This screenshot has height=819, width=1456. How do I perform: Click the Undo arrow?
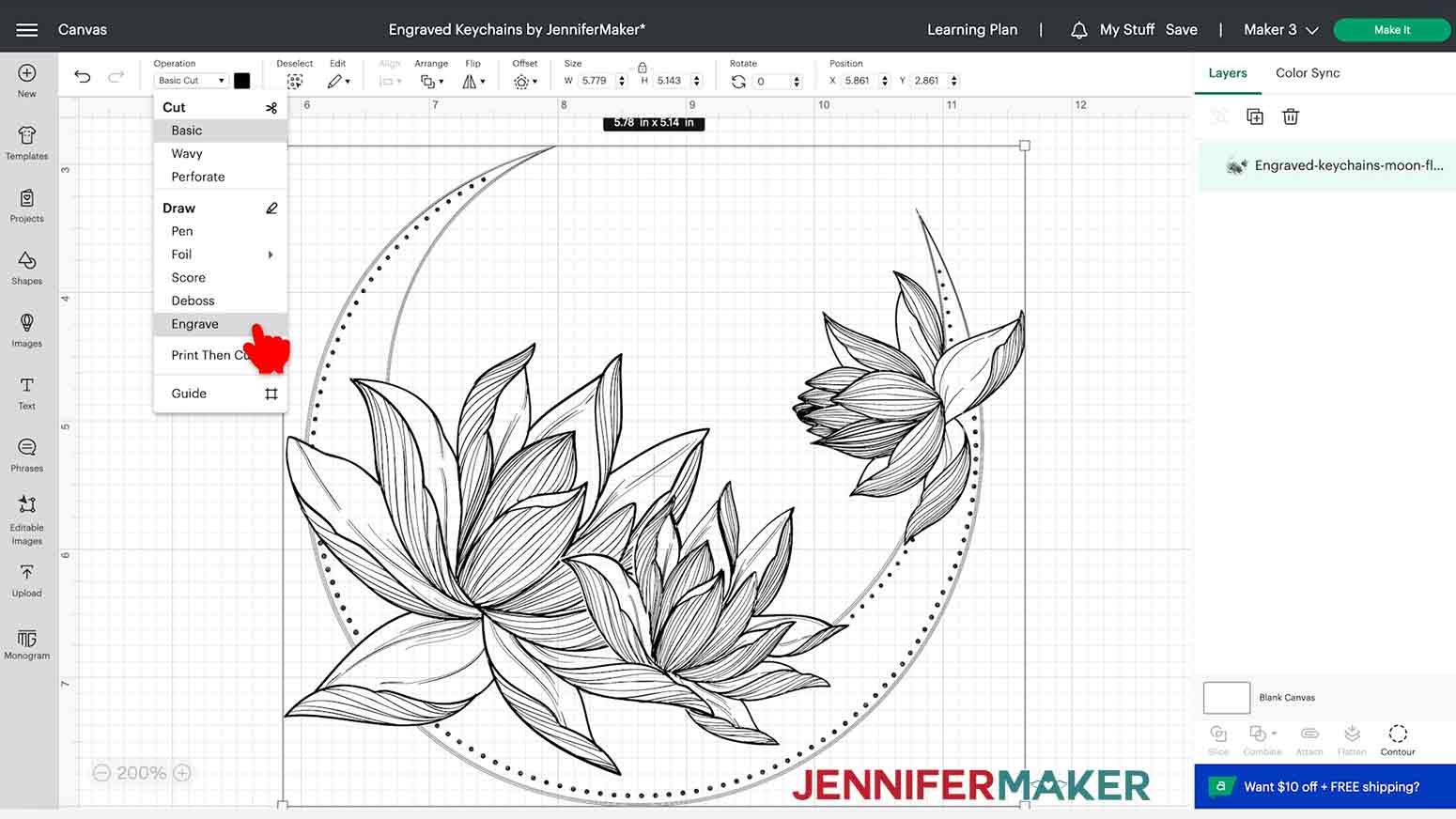(x=83, y=77)
